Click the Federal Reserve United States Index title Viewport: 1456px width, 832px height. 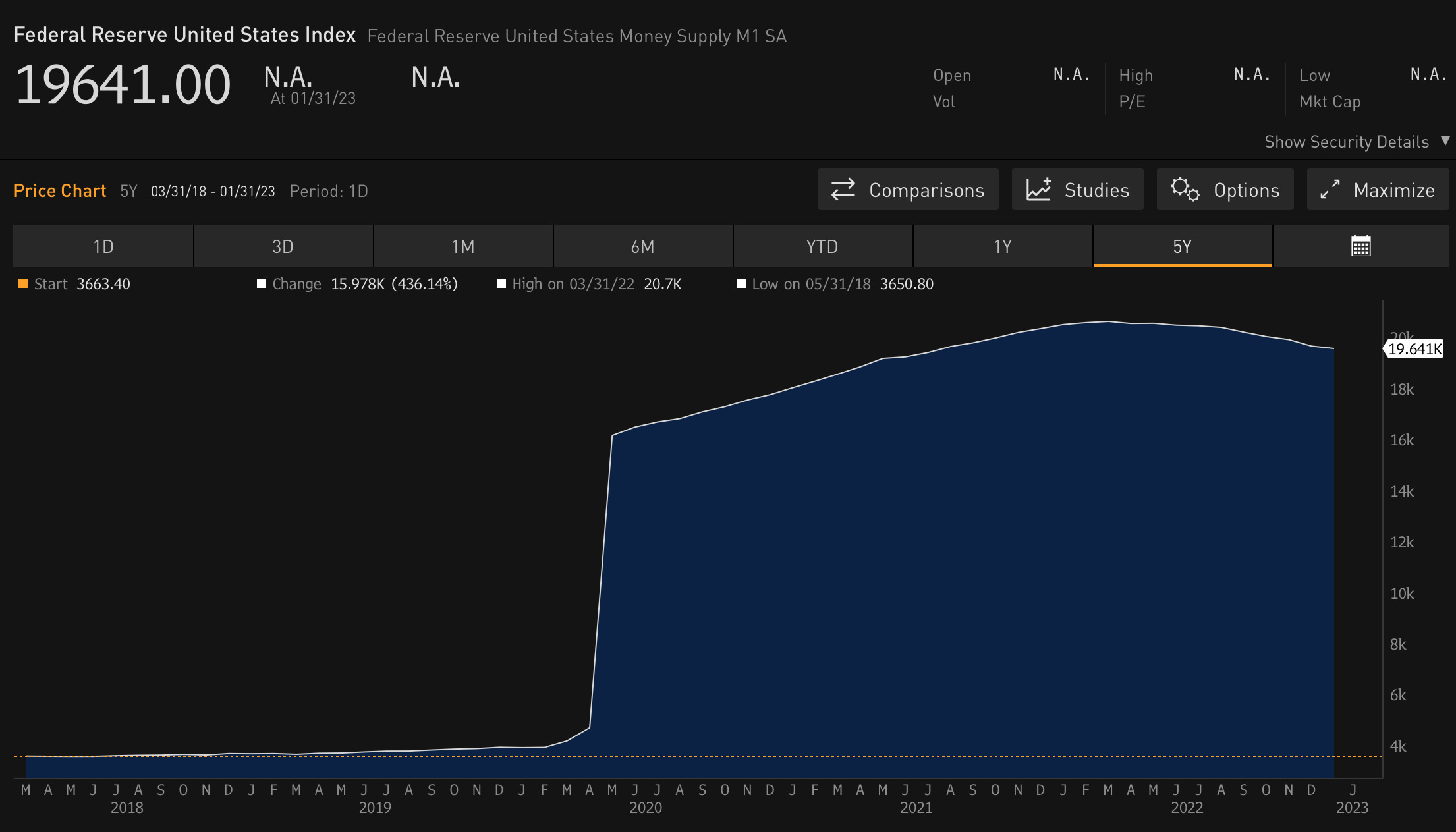[185, 34]
